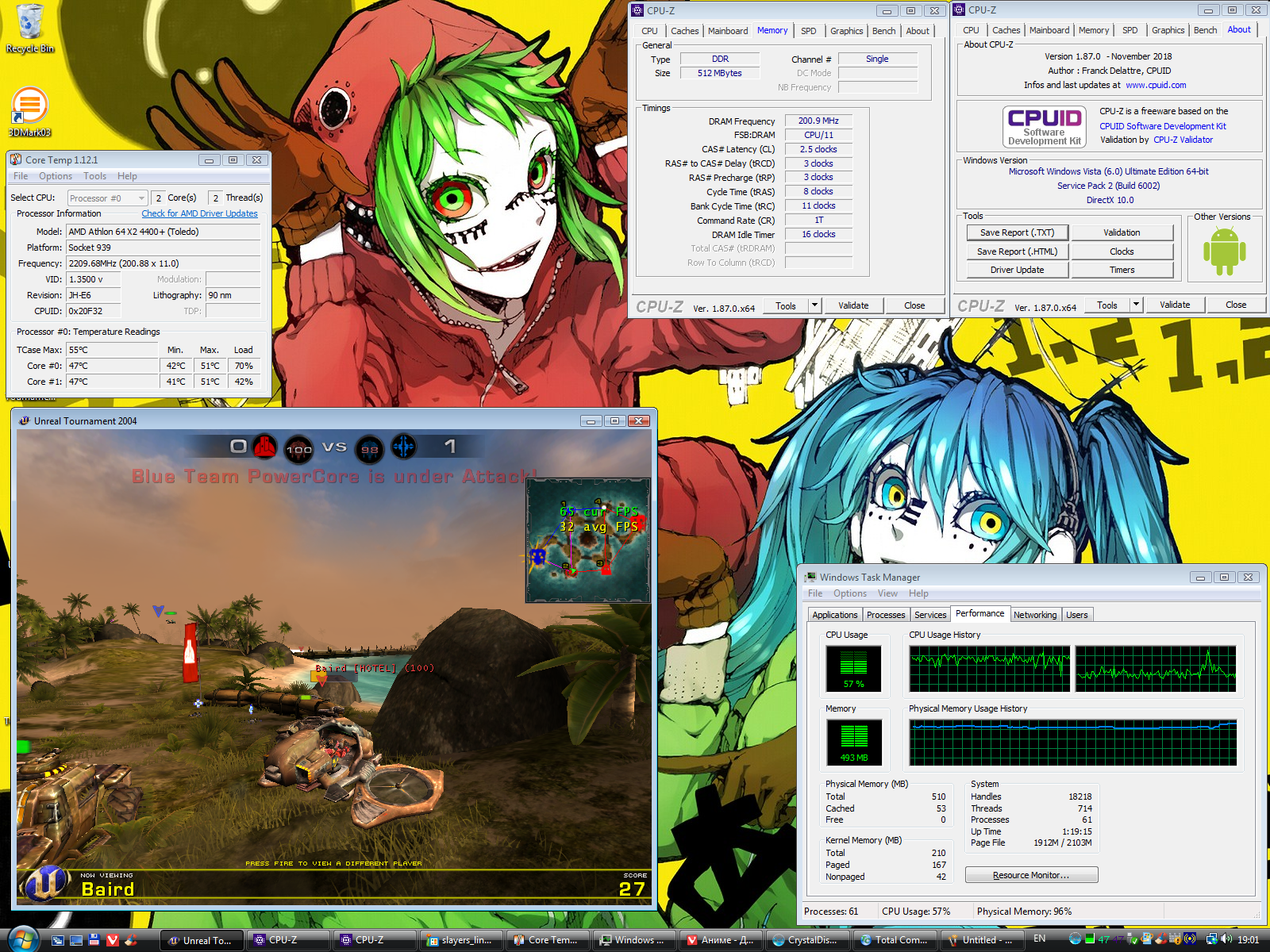Screen dimensions: 1270x952
Task: Open the Recycle Bin desktop icon
Action: point(30,29)
